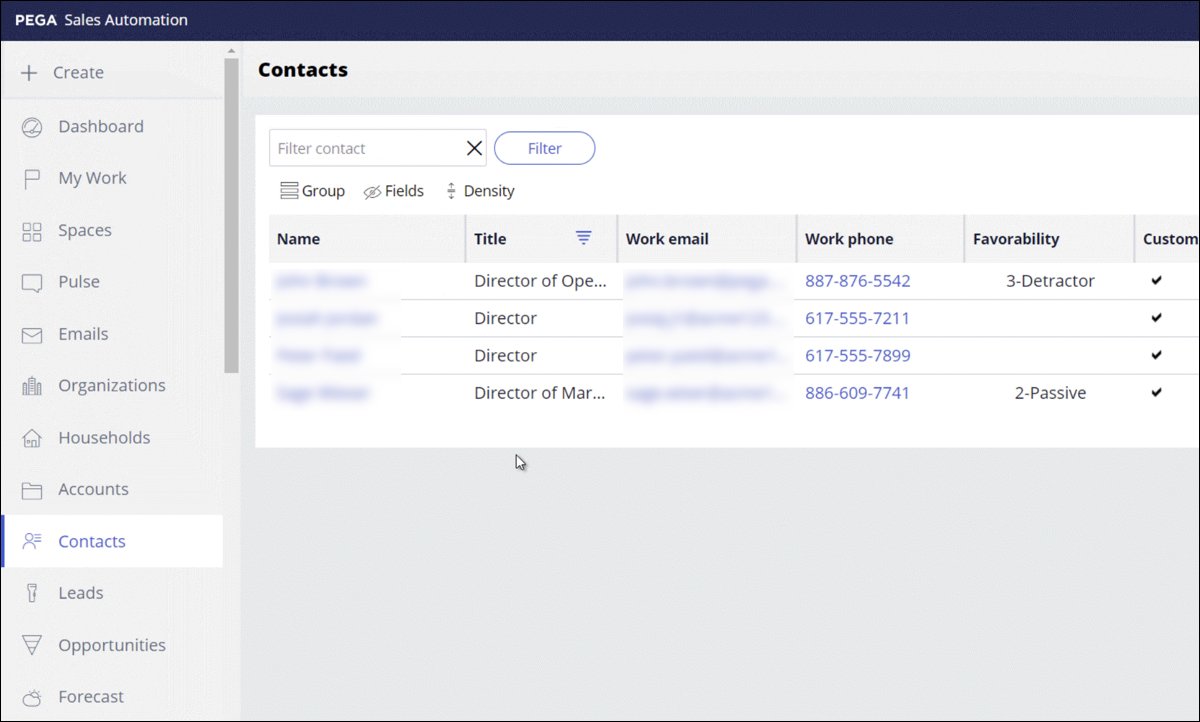Open the Group by options

coord(313,191)
